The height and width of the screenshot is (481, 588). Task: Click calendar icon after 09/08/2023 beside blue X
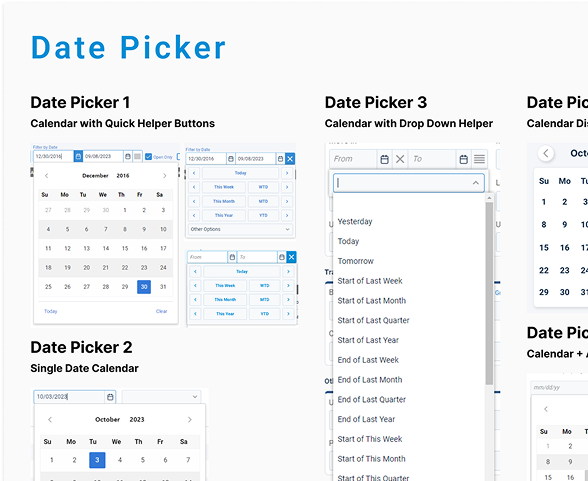280,159
